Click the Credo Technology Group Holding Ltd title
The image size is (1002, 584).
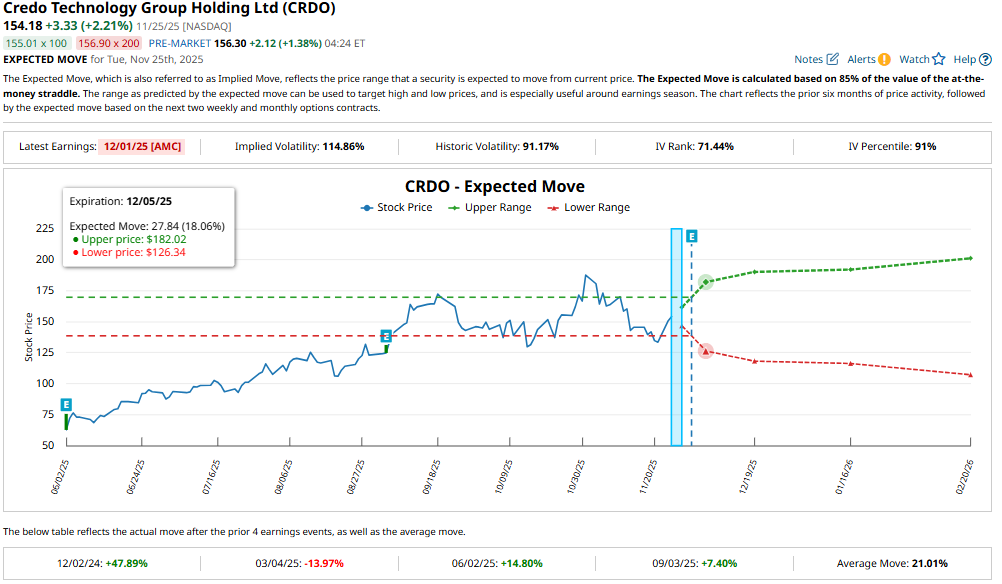(170, 8)
